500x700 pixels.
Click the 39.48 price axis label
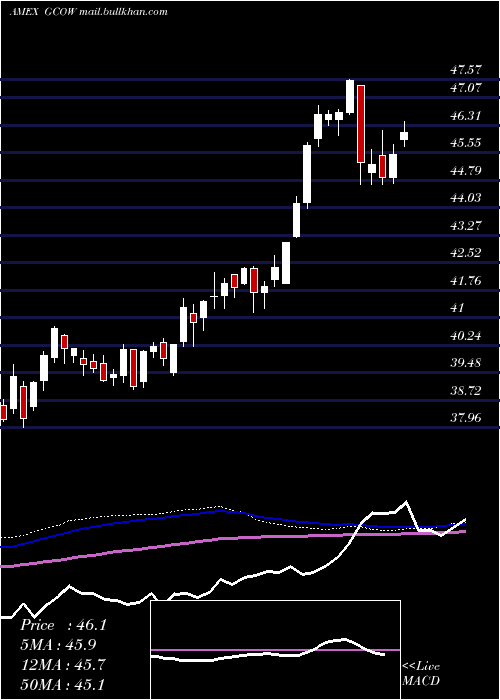click(466, 363)
